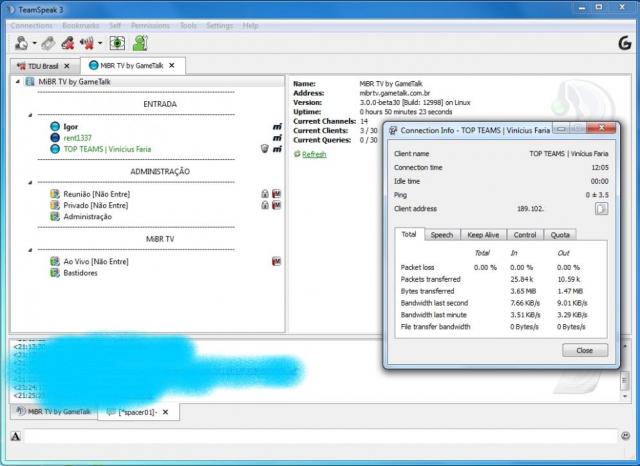Select Reunião [Não Entre] channel
The image size is (640, 466).
[96, 194]
